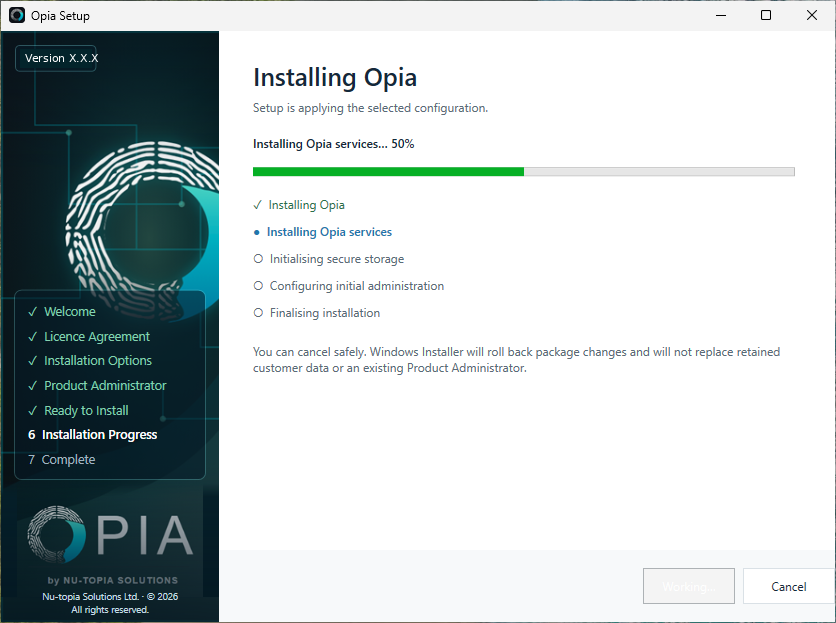
Task: Click the OPIA logo at sidebar bottom
Action: point(110,534)
